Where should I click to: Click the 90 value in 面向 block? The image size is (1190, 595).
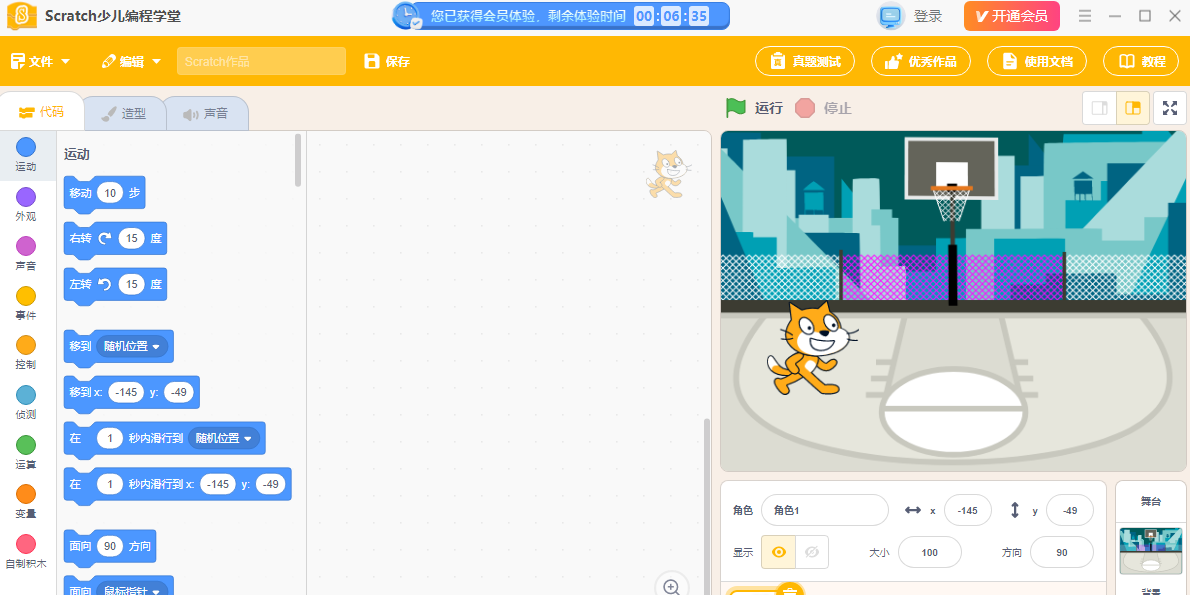coord(110,546)
